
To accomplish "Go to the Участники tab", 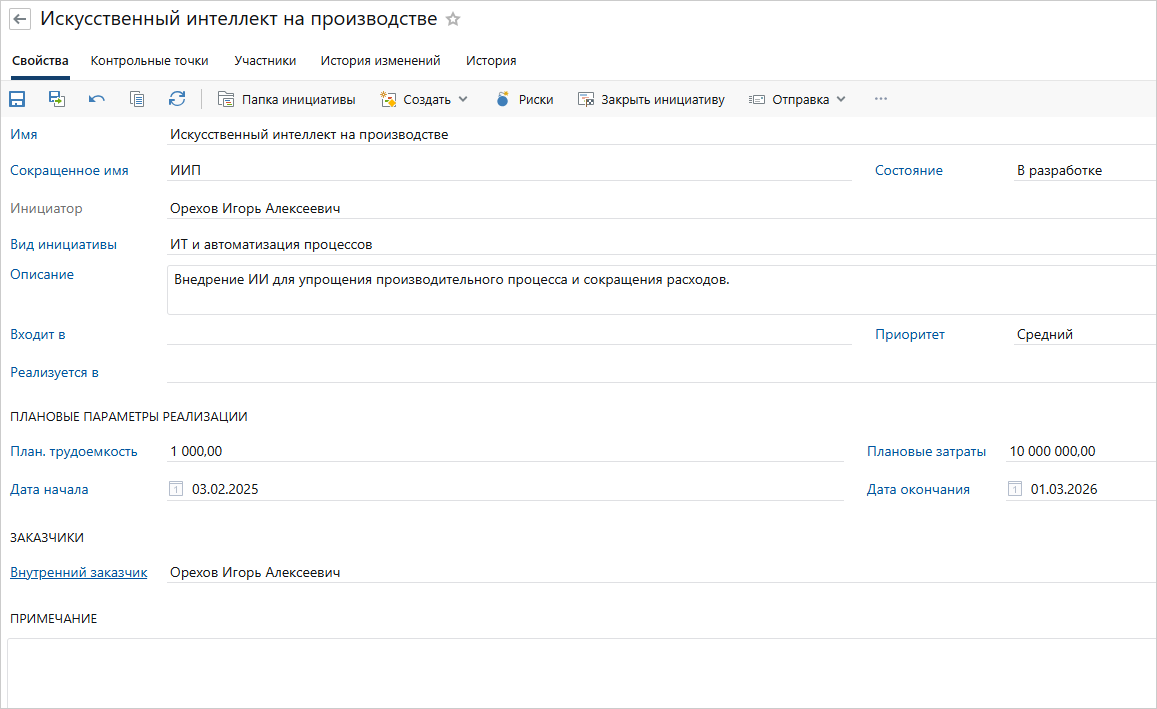I will tap(265, 61).
